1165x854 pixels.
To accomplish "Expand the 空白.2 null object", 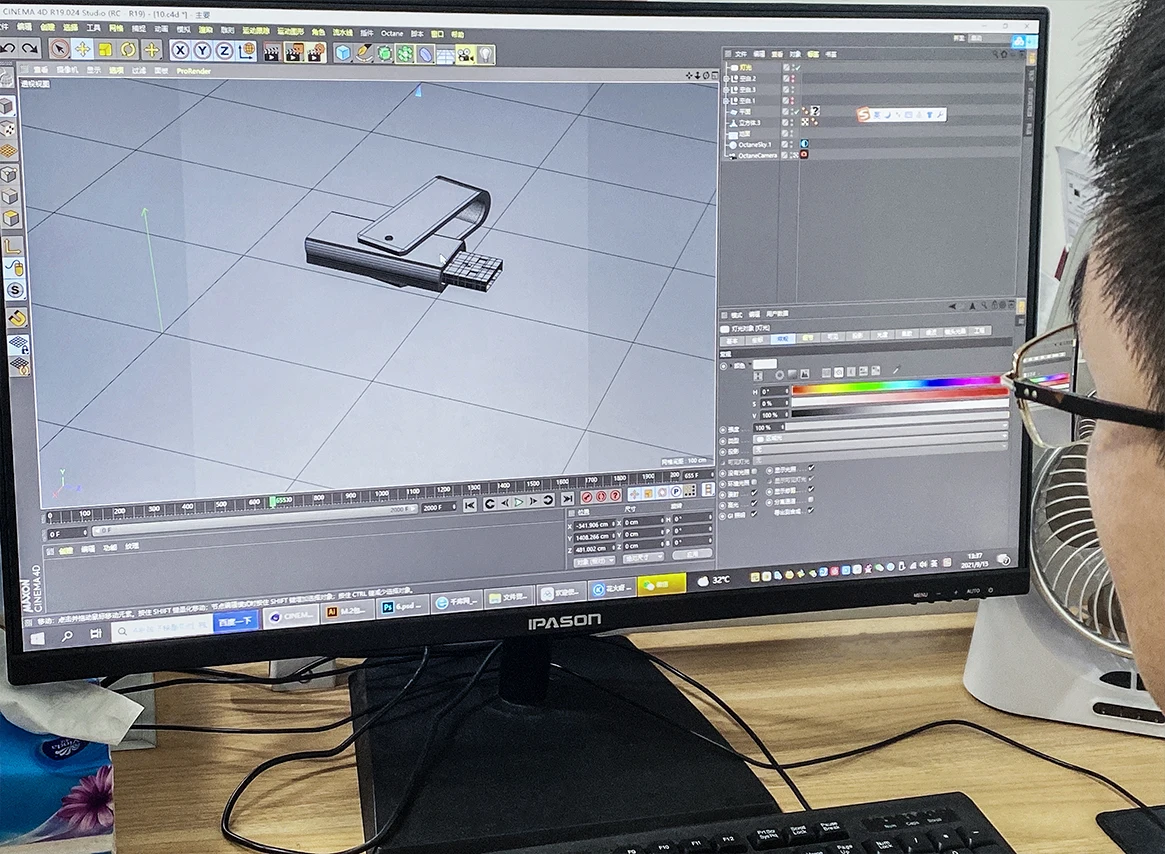I will point(726,78).
